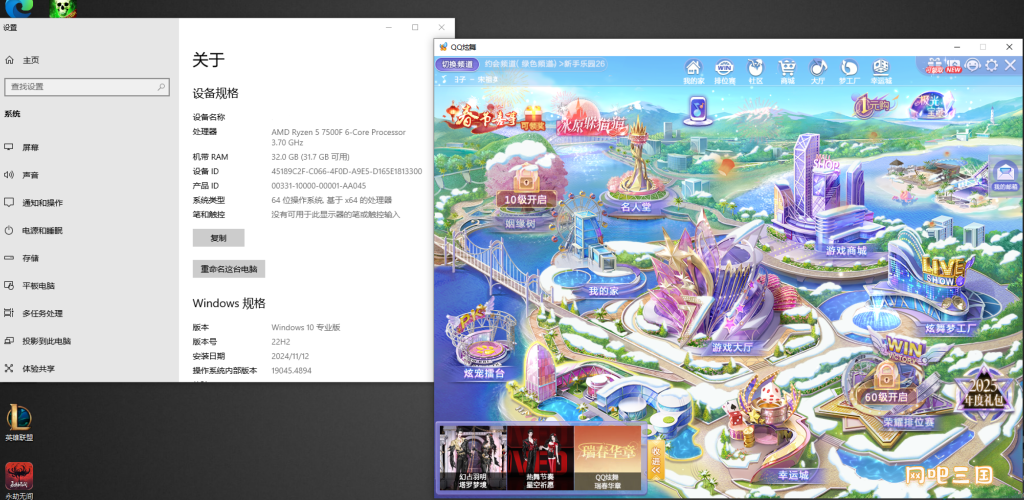
Task: Focus the 查找设置 search field
Action: pos(87,86)
